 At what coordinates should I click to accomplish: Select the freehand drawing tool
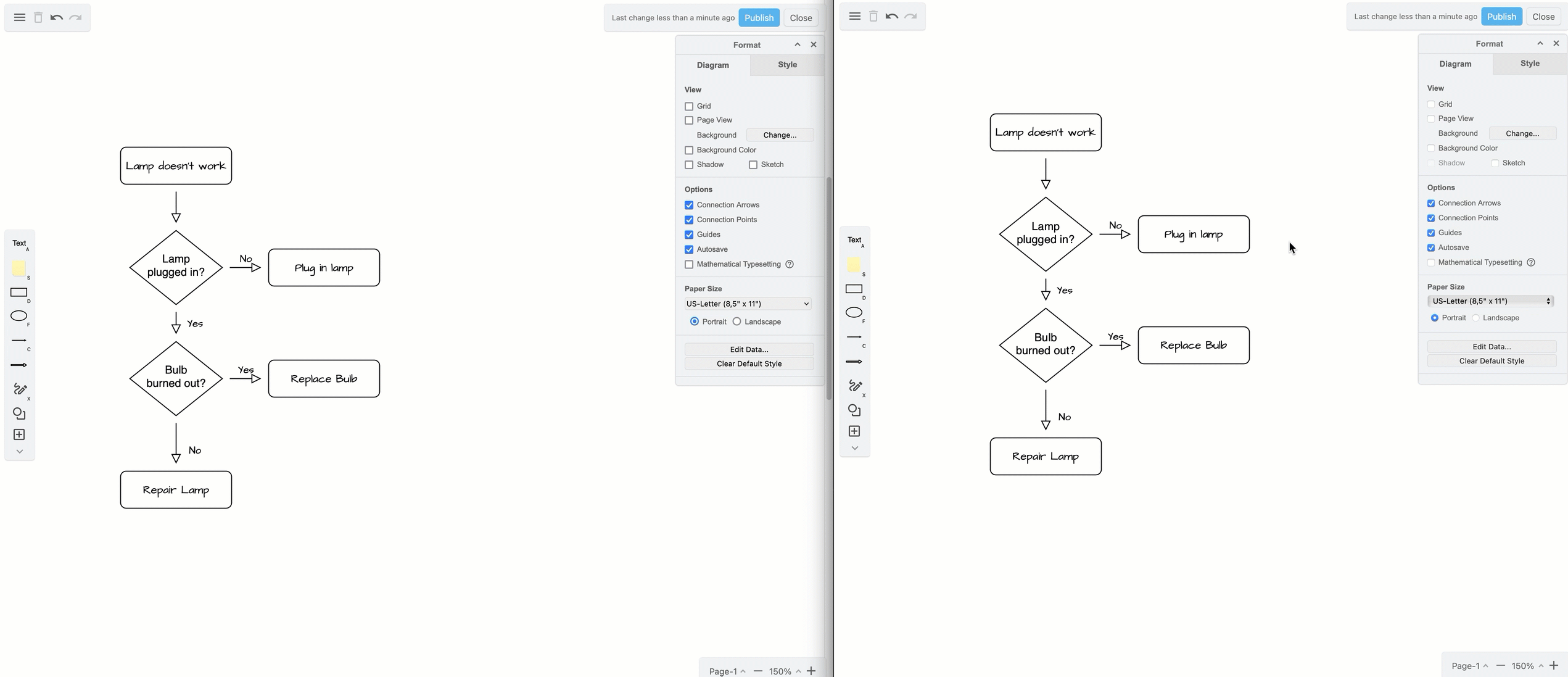click(19, 389)
